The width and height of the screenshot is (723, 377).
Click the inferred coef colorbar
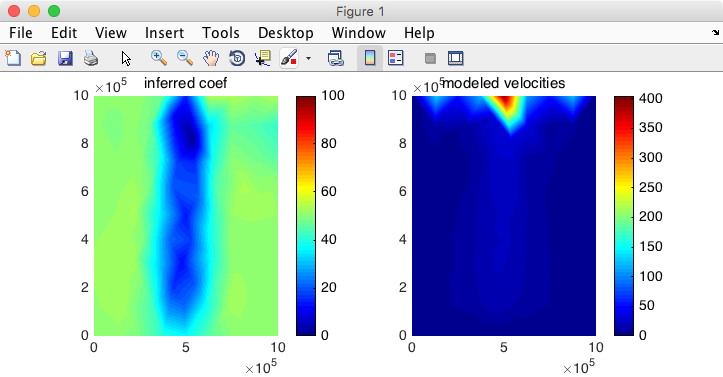(x=306, y=216)
